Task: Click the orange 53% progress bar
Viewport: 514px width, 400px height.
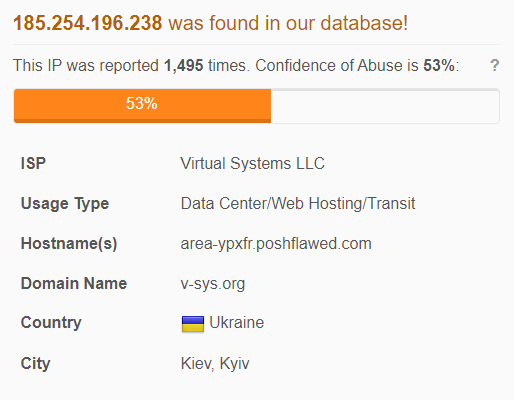Action: (142, 106)
